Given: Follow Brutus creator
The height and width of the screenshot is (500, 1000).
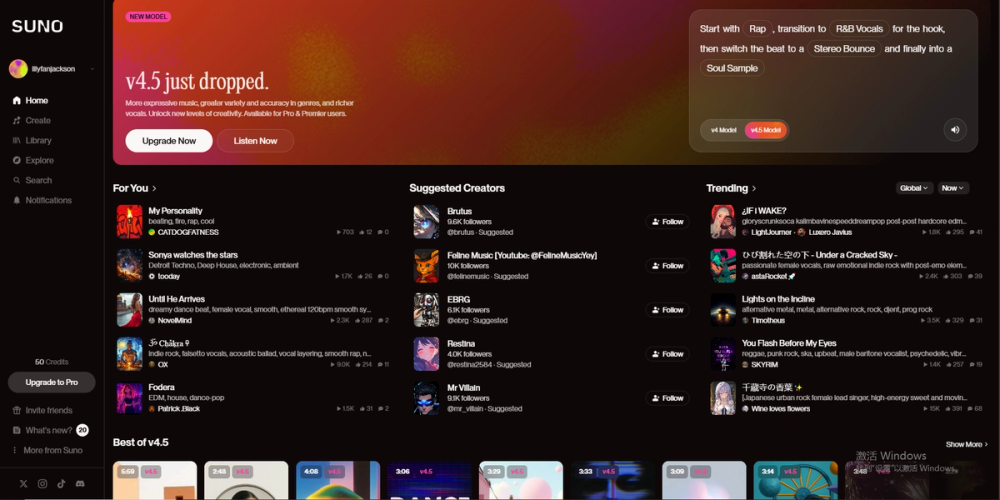Looking at the screenshot, I should coord(667,221).
